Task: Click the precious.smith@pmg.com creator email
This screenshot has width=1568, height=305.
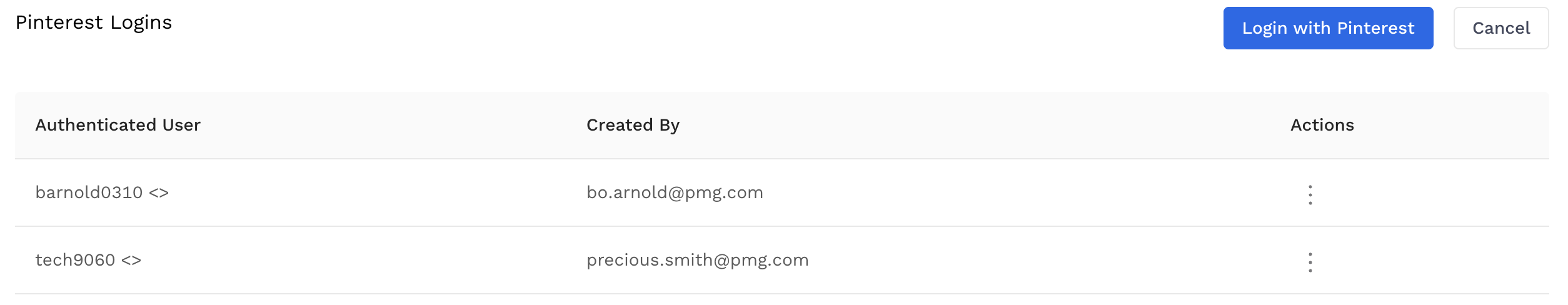Action: pos(697,260)
